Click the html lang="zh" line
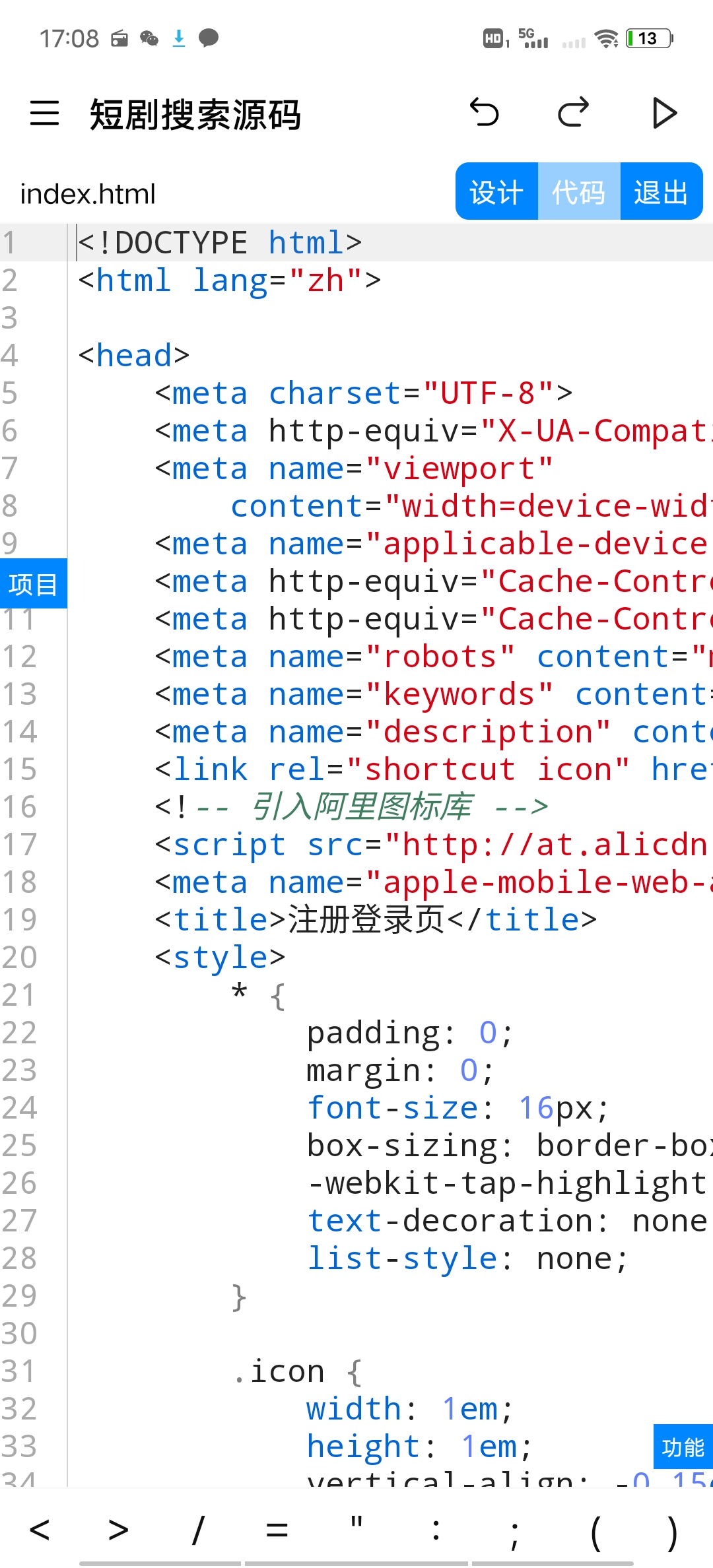713x1568 pixels. point(230,280)
